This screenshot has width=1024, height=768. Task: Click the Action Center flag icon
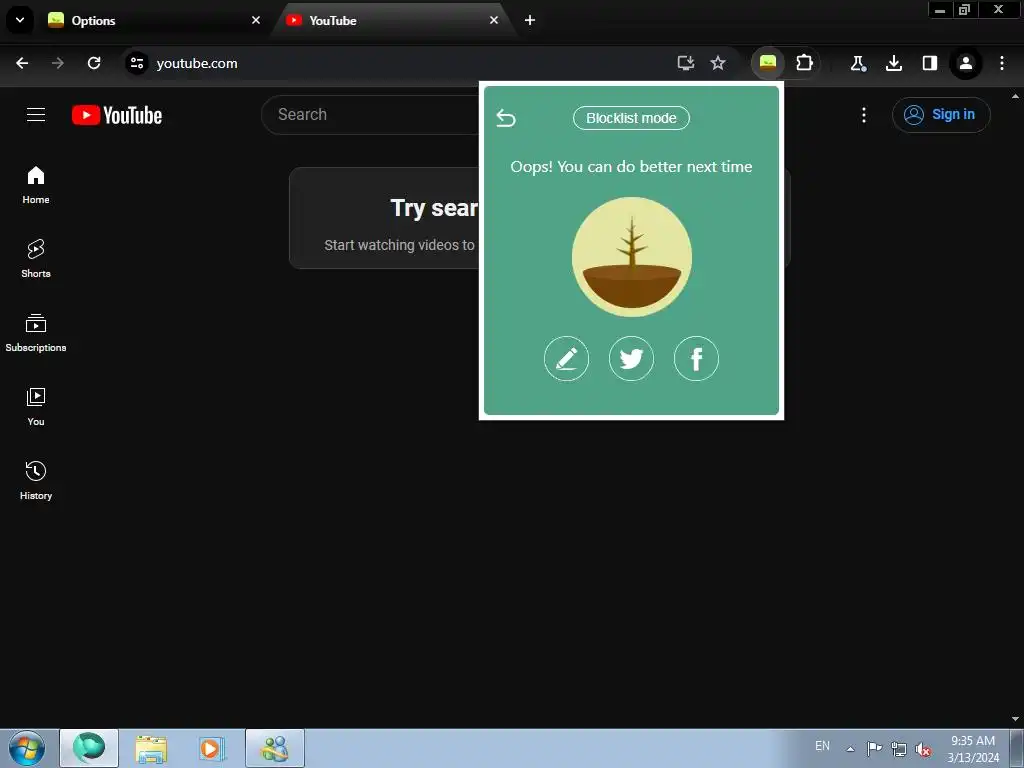pyautogui.click(x=874, y=748)
